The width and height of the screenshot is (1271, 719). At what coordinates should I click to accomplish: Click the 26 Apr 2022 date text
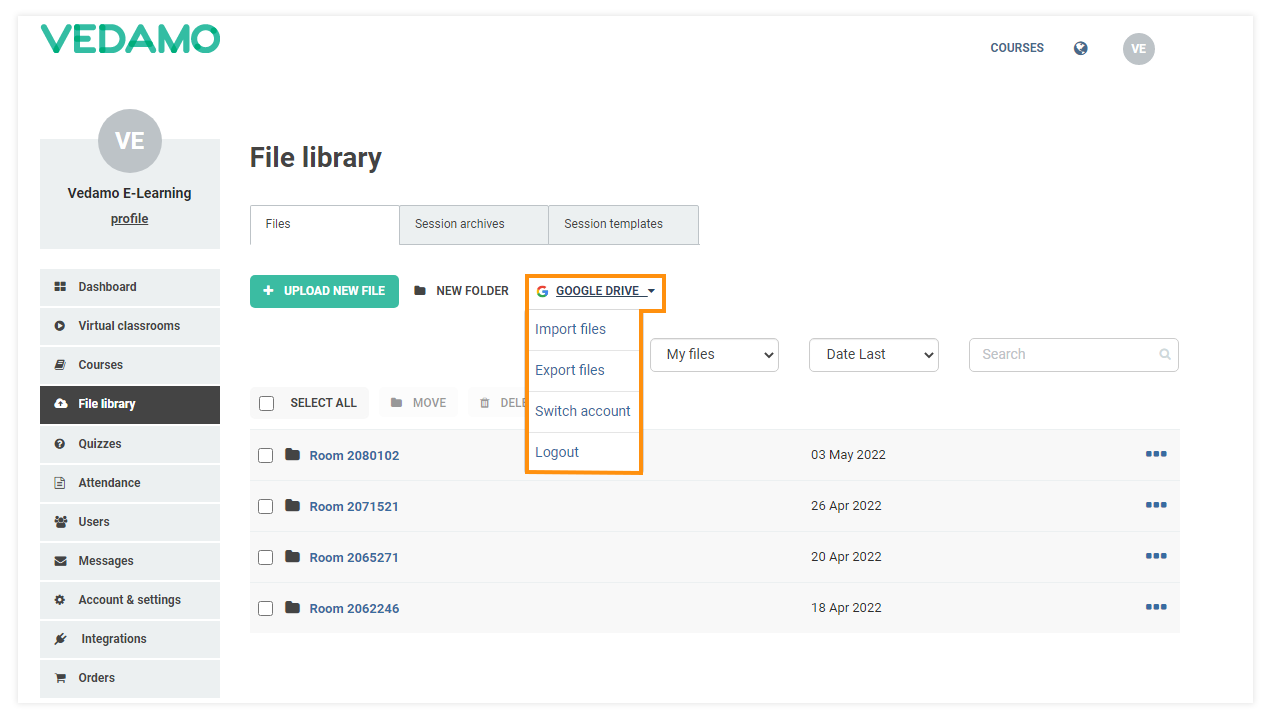(x=846, y=506)
